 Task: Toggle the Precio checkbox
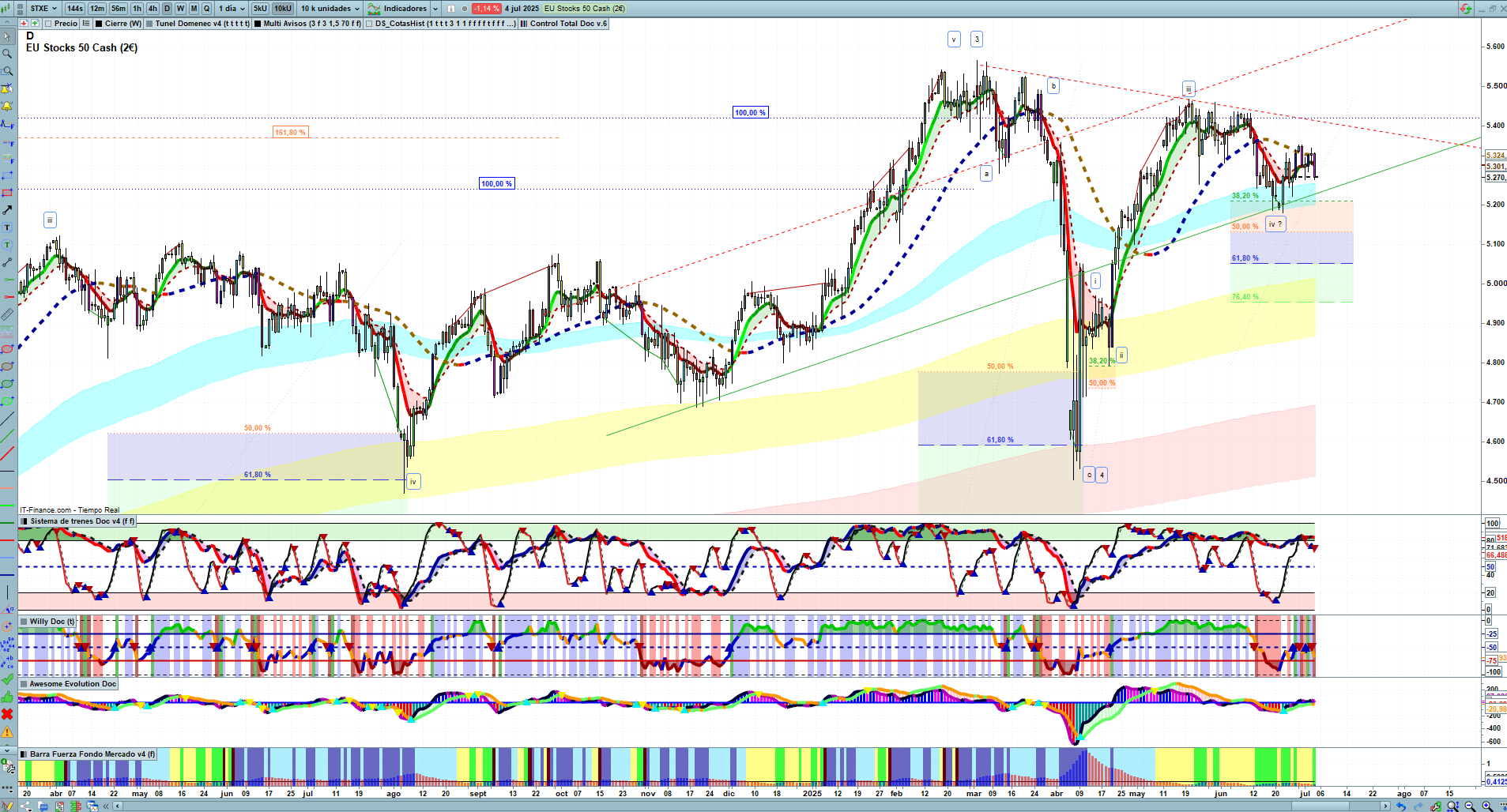(x=49, y=24)
